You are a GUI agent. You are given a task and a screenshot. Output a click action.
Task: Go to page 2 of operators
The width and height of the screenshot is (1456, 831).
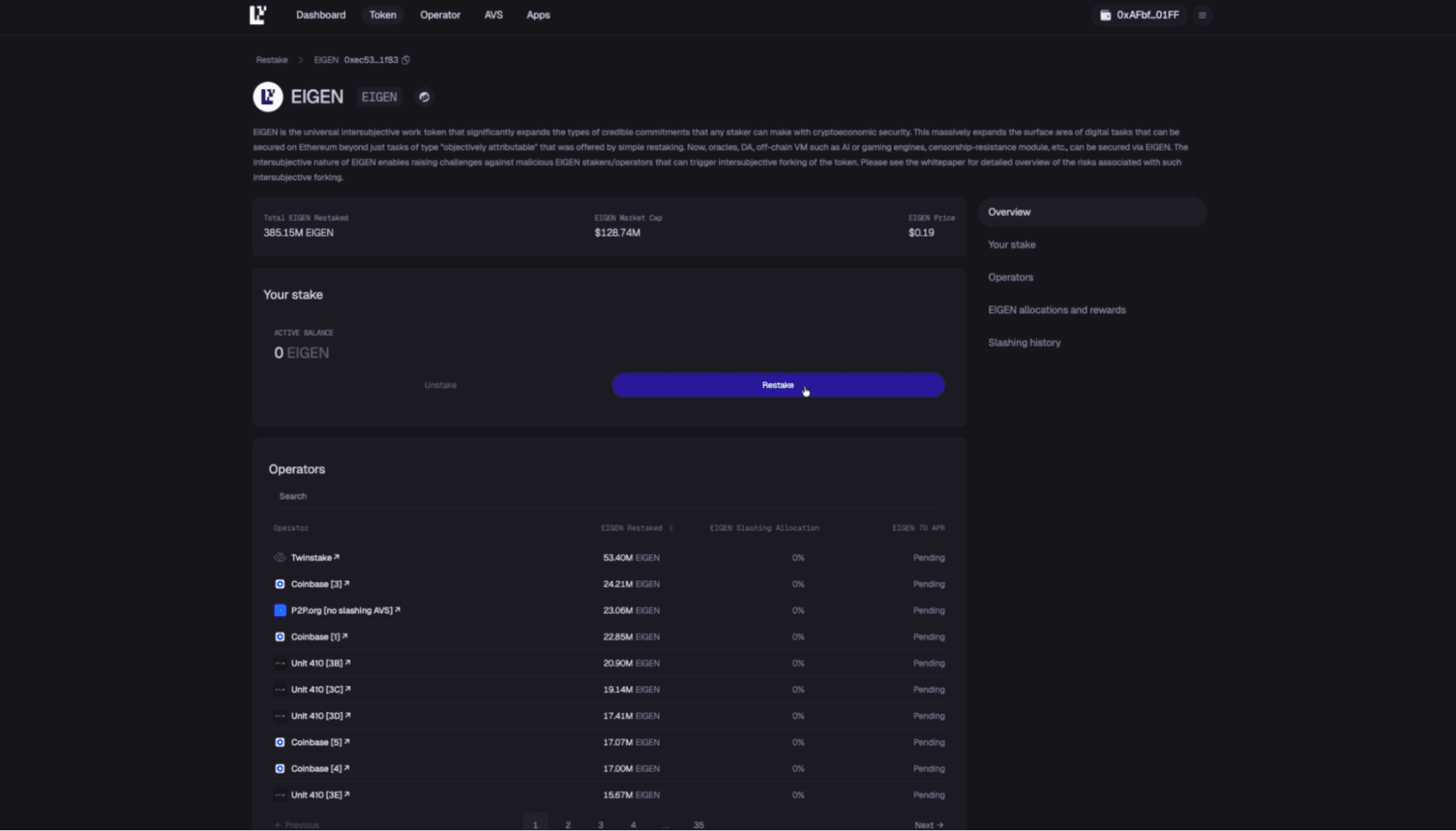point(567,824)
